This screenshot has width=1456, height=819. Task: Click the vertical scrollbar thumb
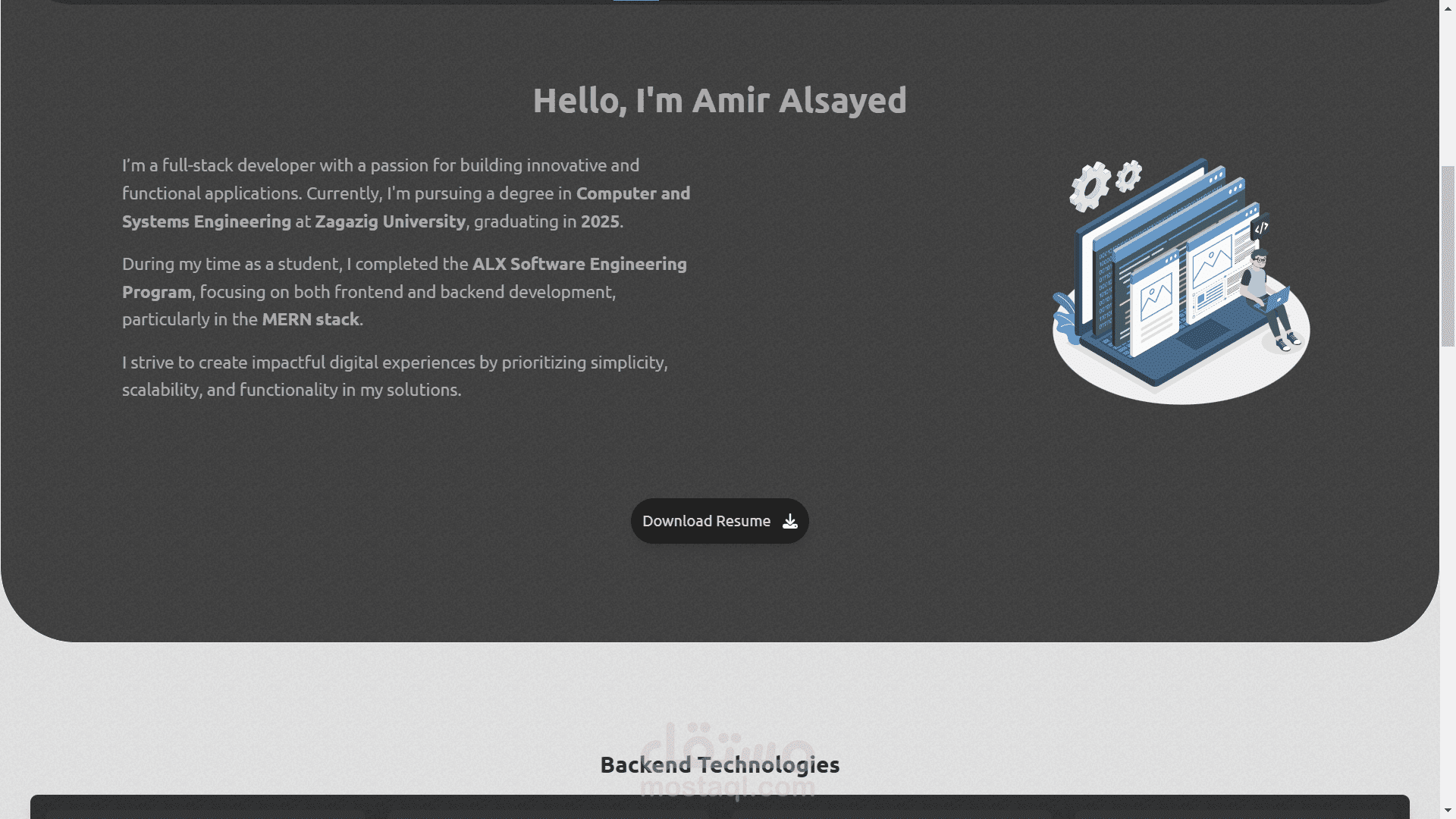pos(1448,256)
